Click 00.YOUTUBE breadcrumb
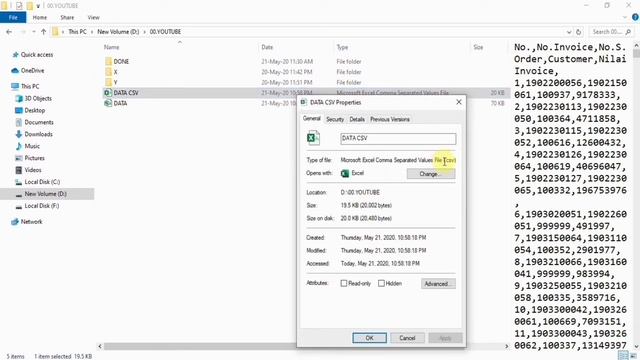This screenshot has width=640, height=360. pos(165,31)
